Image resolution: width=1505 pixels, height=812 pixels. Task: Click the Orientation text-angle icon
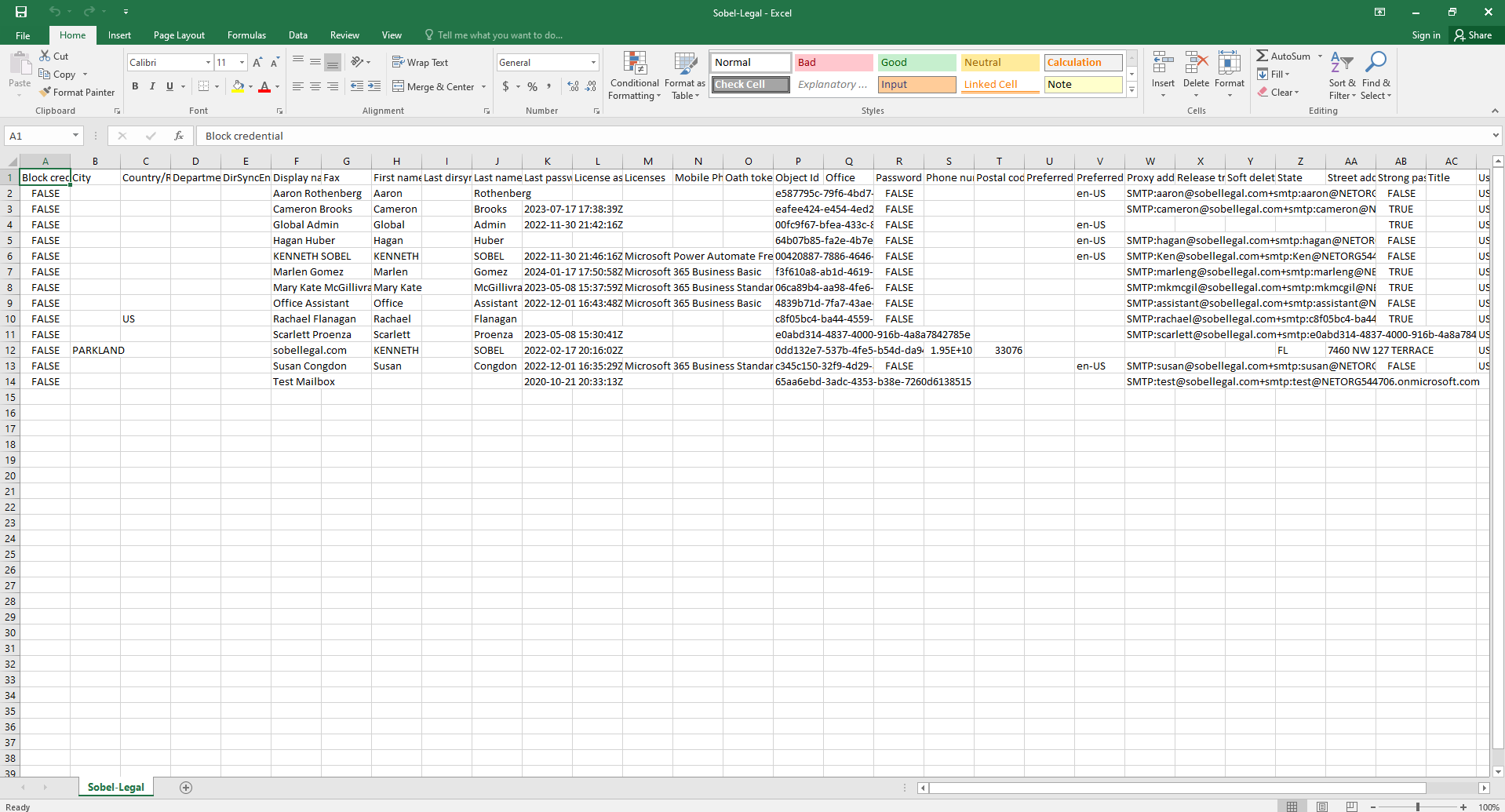[357, 62]
